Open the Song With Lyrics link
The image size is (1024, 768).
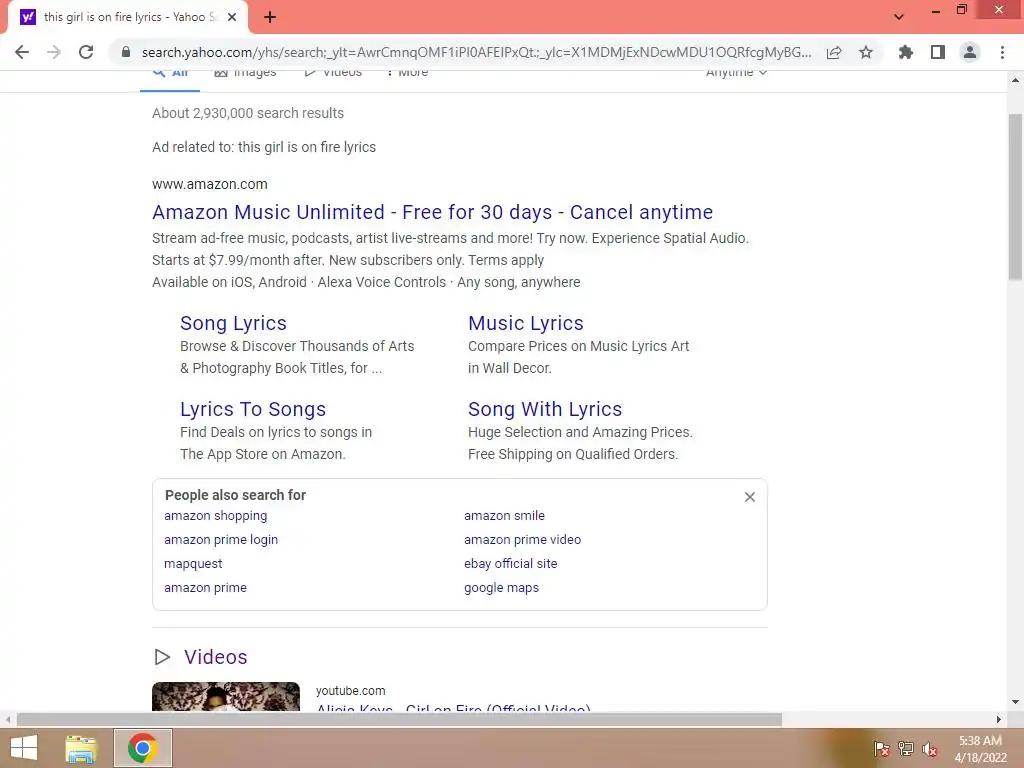545,409
